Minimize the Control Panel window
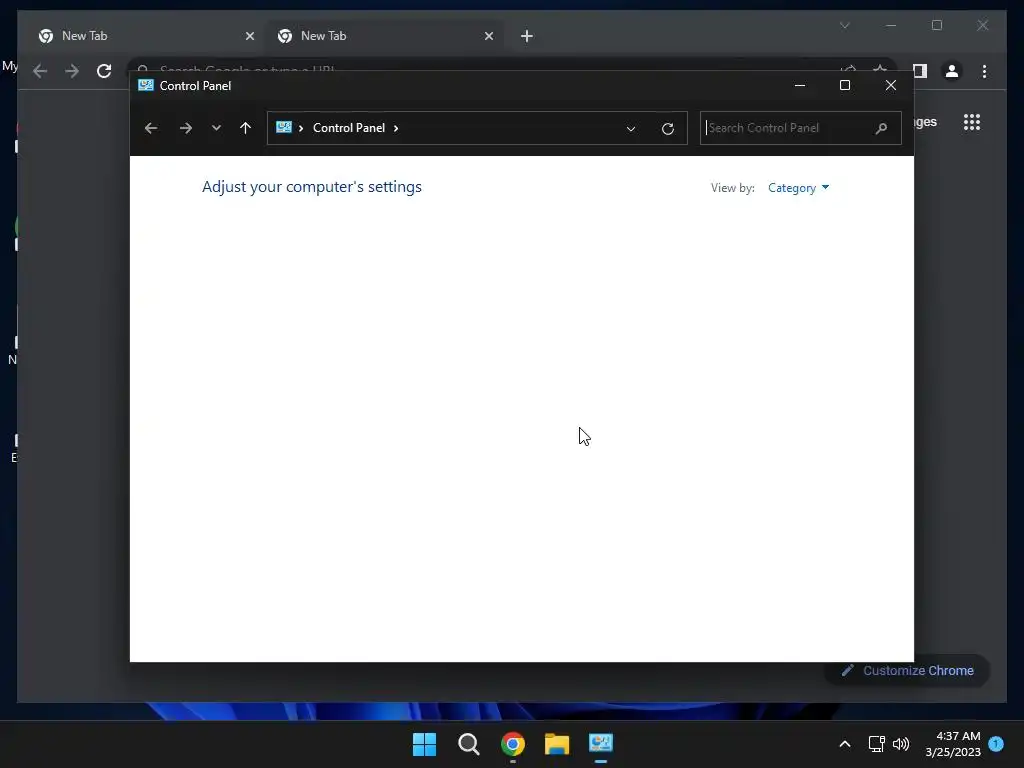 [x=799, y=86]
